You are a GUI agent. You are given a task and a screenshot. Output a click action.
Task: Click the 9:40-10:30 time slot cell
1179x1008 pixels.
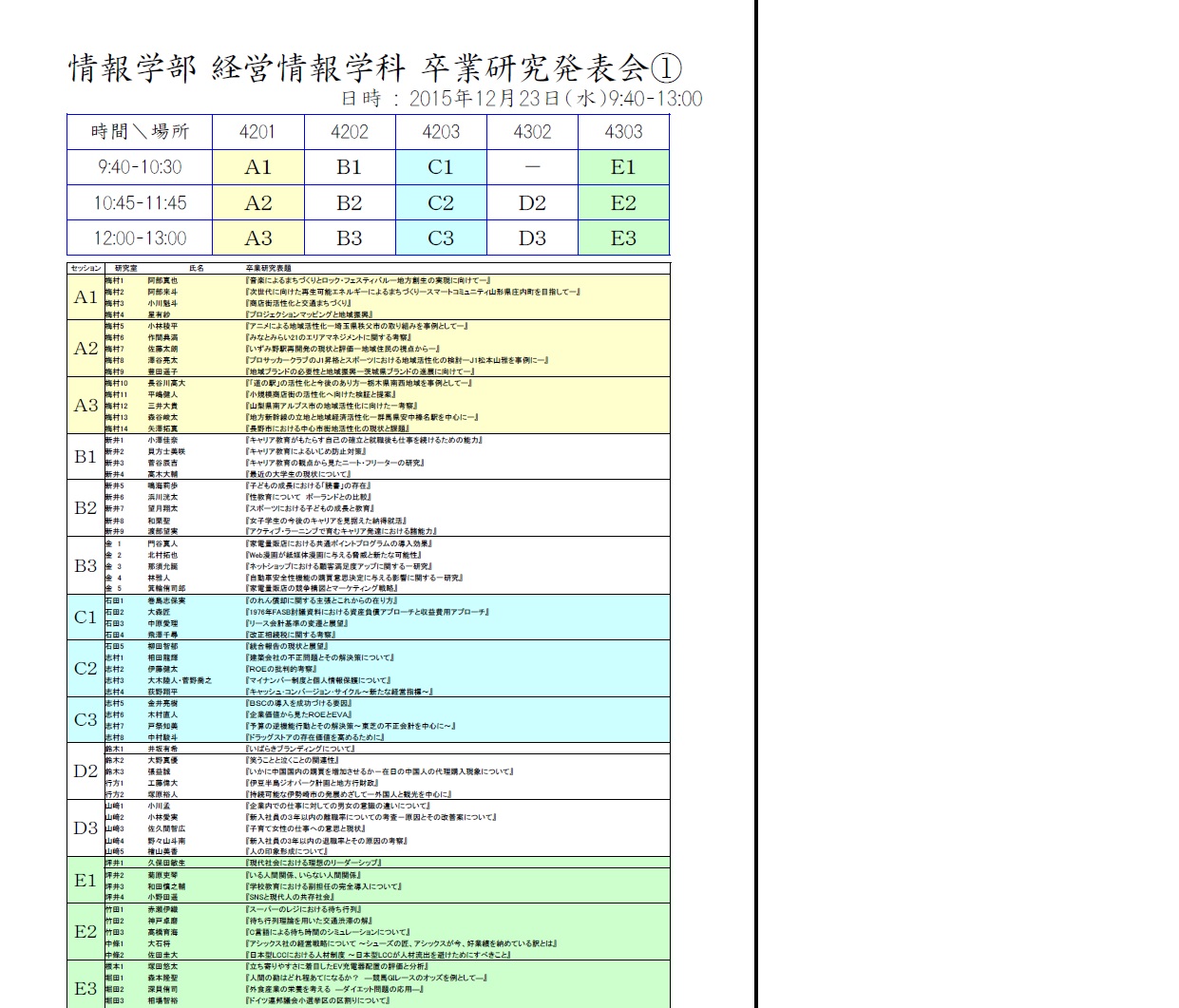click(x=140, y=167)
